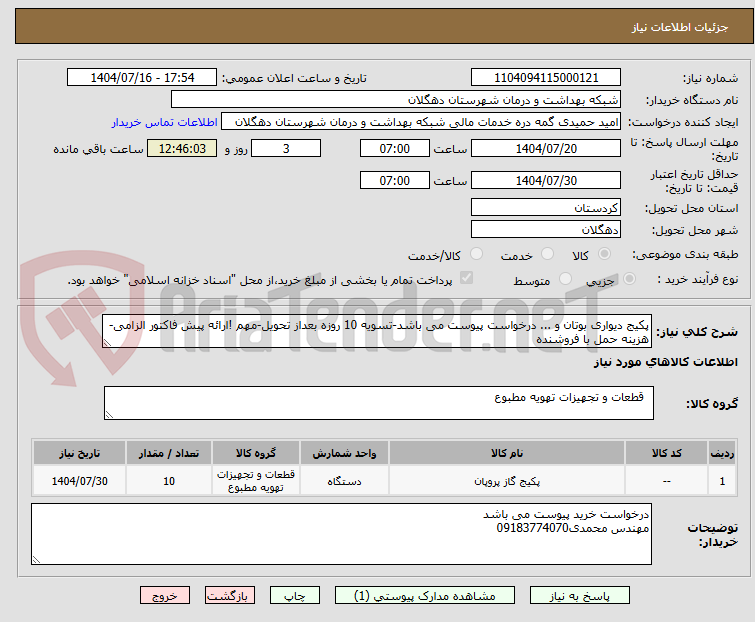Toggle the Islamic treasury bonds payment checkbox
Image resolution: width=755 pixels, height=622 pixels.
pos(466,280)
